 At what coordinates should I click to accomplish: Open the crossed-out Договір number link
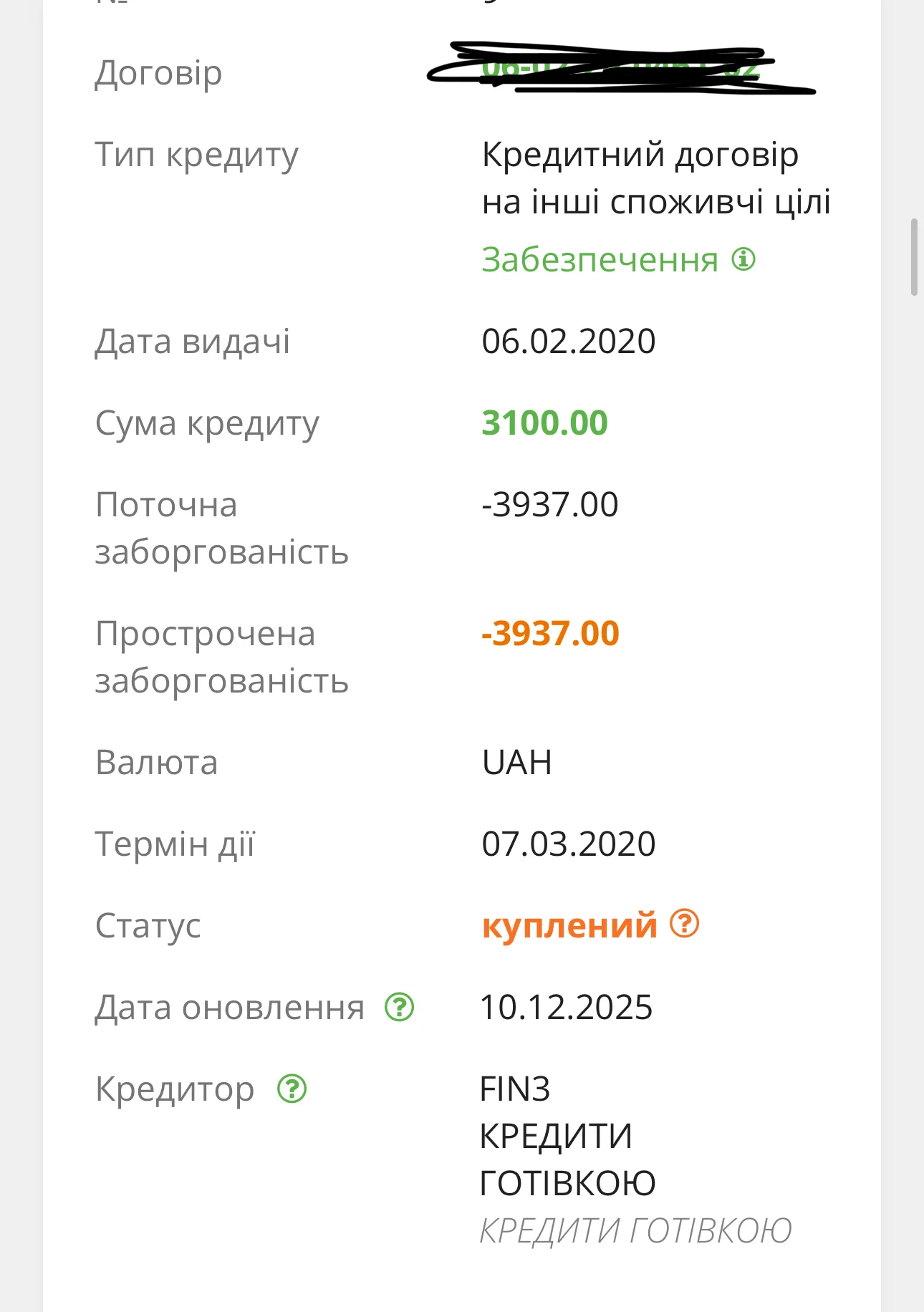coord(620,69)
